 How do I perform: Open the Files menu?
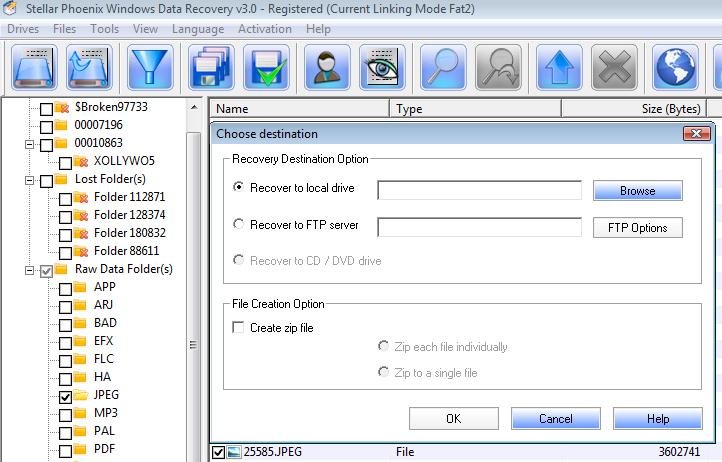tap(64, 29)
